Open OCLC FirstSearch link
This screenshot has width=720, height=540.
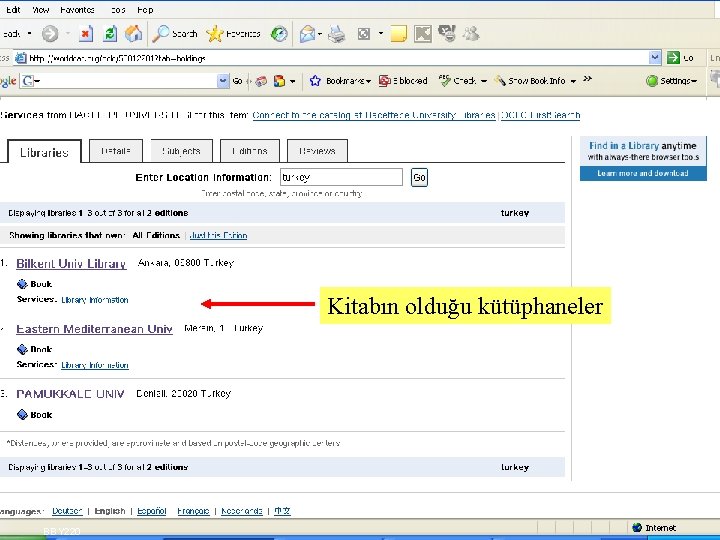click(540, 115)
